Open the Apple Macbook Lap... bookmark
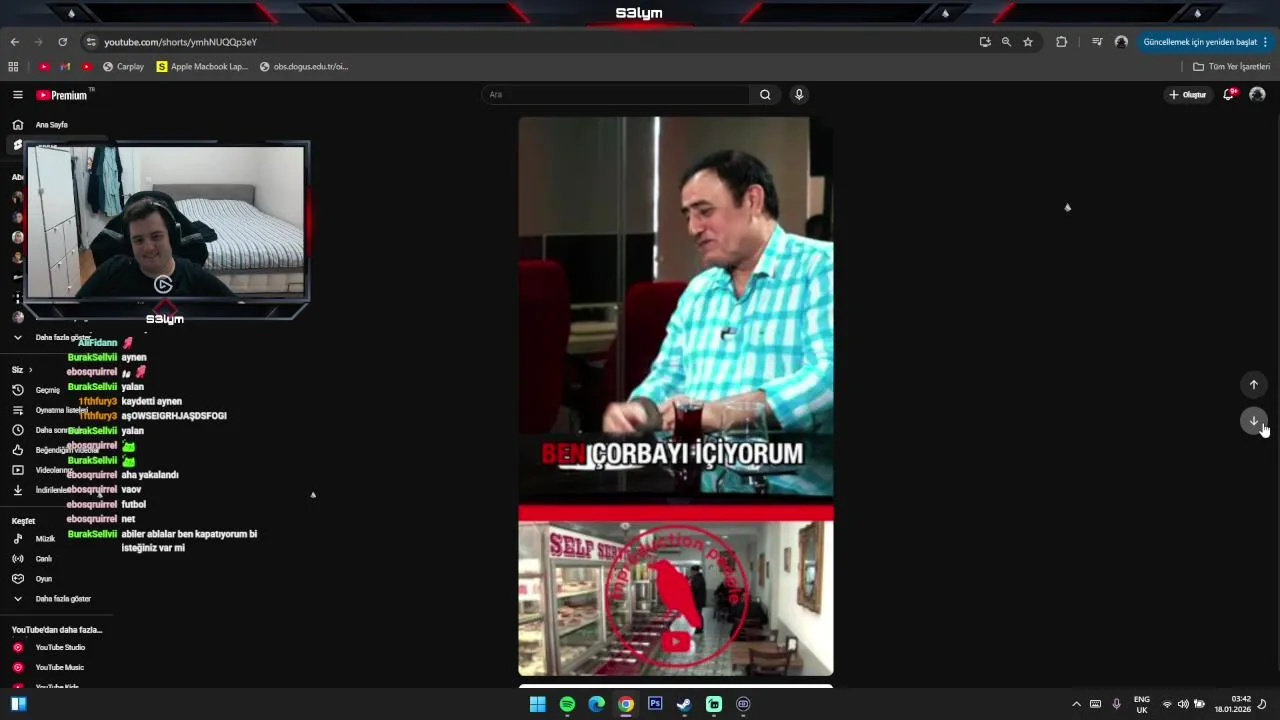This screenshot has height=720, width=1280. (x=202, y=67)
